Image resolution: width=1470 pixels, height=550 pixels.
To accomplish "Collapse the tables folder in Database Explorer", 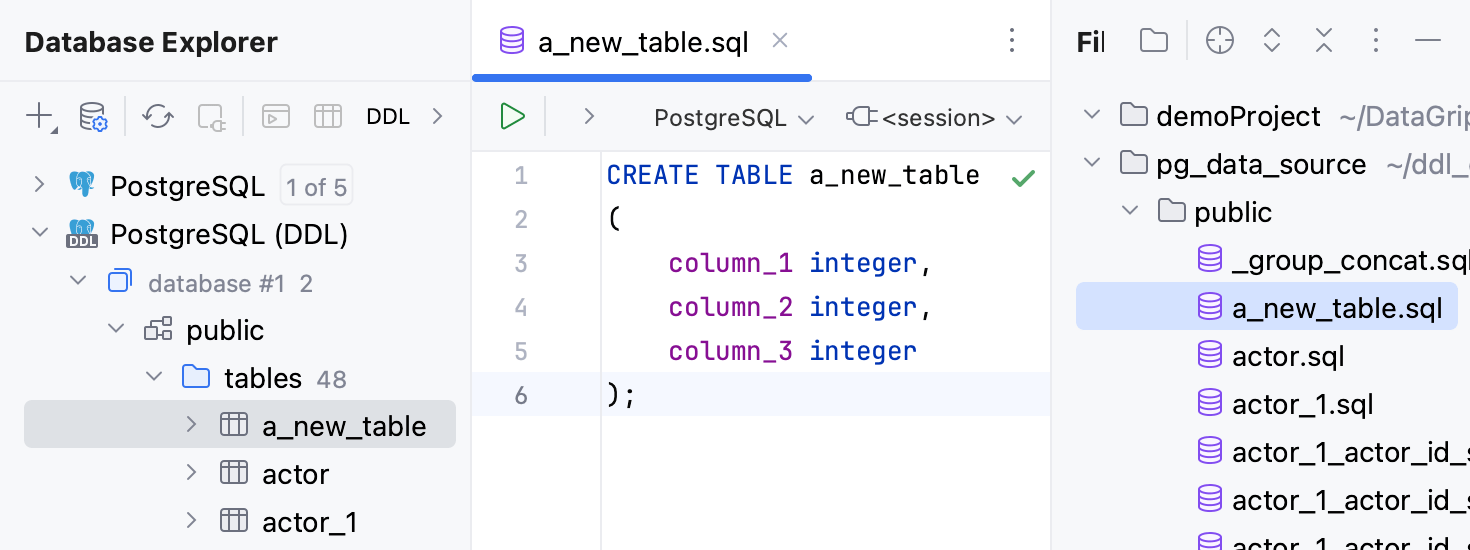I will click(x=154, y=377).
